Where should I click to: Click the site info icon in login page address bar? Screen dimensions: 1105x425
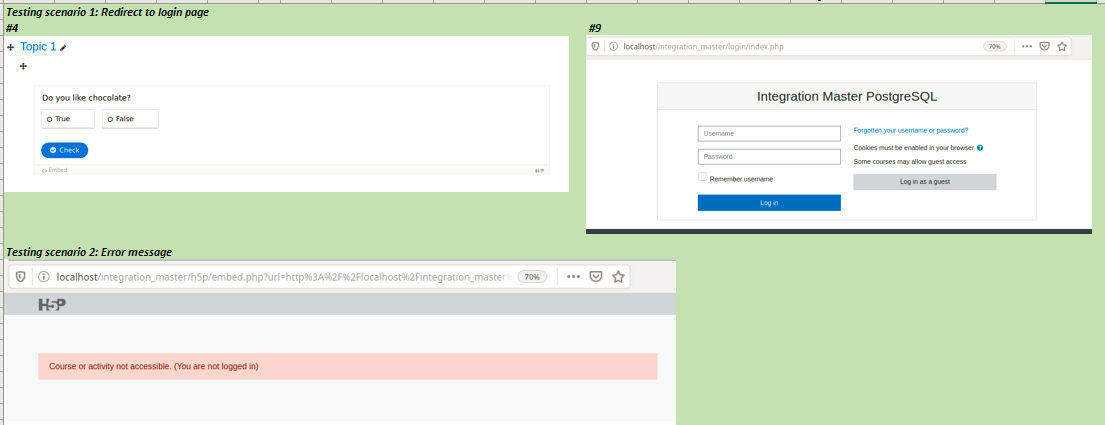tap(612, 47)
